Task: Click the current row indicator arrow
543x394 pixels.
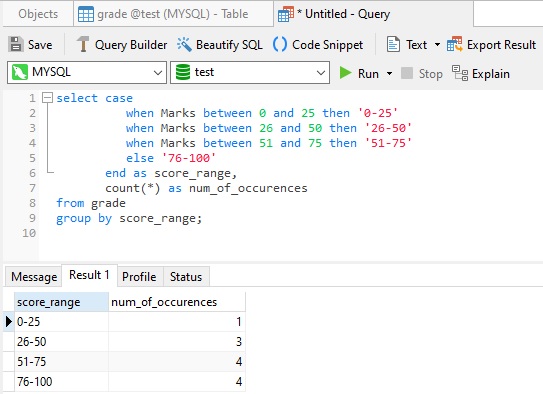Action: (9, 322)
